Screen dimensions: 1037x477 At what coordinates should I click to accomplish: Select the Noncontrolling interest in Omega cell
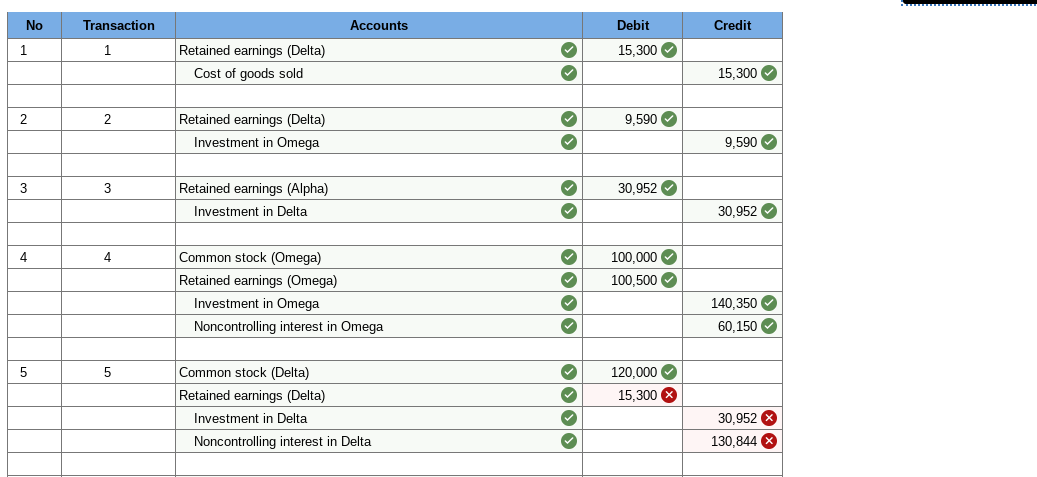tap(379, 326)
